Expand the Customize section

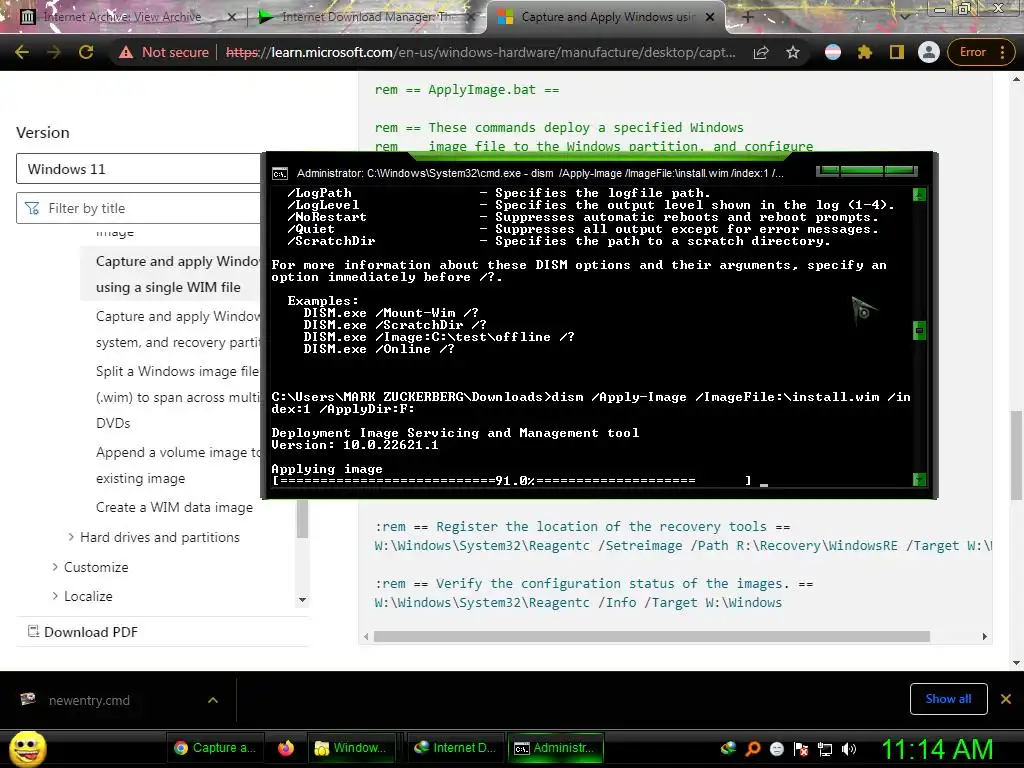[96, 567]
